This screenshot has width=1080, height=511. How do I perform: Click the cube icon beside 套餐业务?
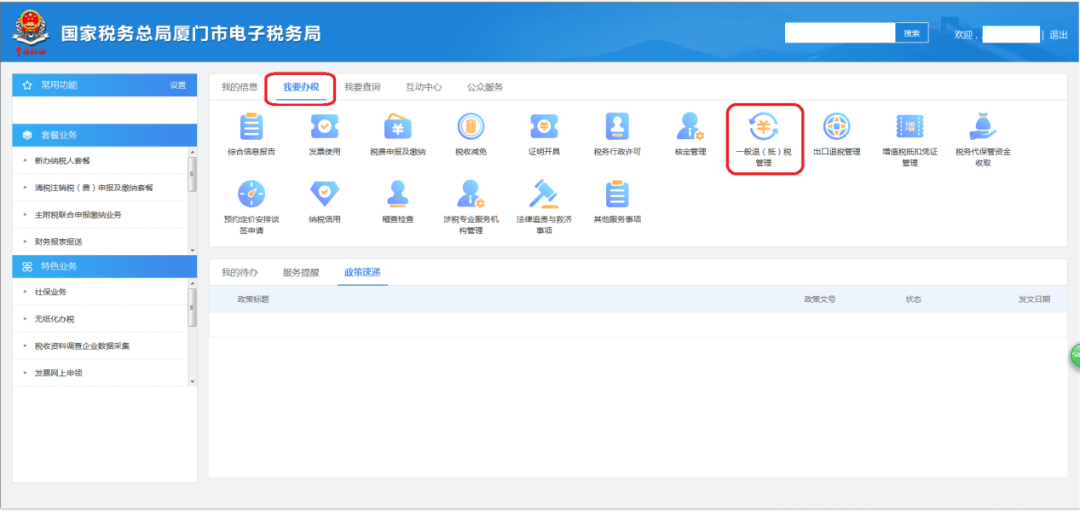(x=28, y=135)
